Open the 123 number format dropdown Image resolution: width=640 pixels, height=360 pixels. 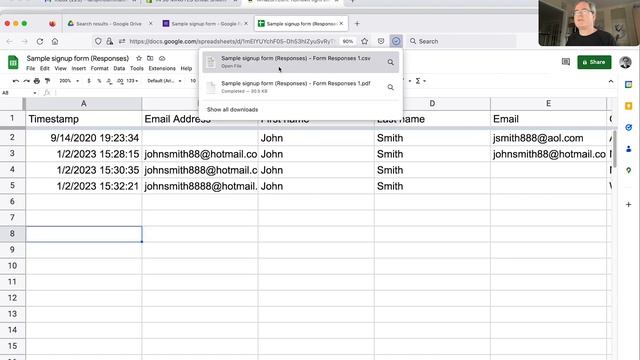[x=132, y=81]
